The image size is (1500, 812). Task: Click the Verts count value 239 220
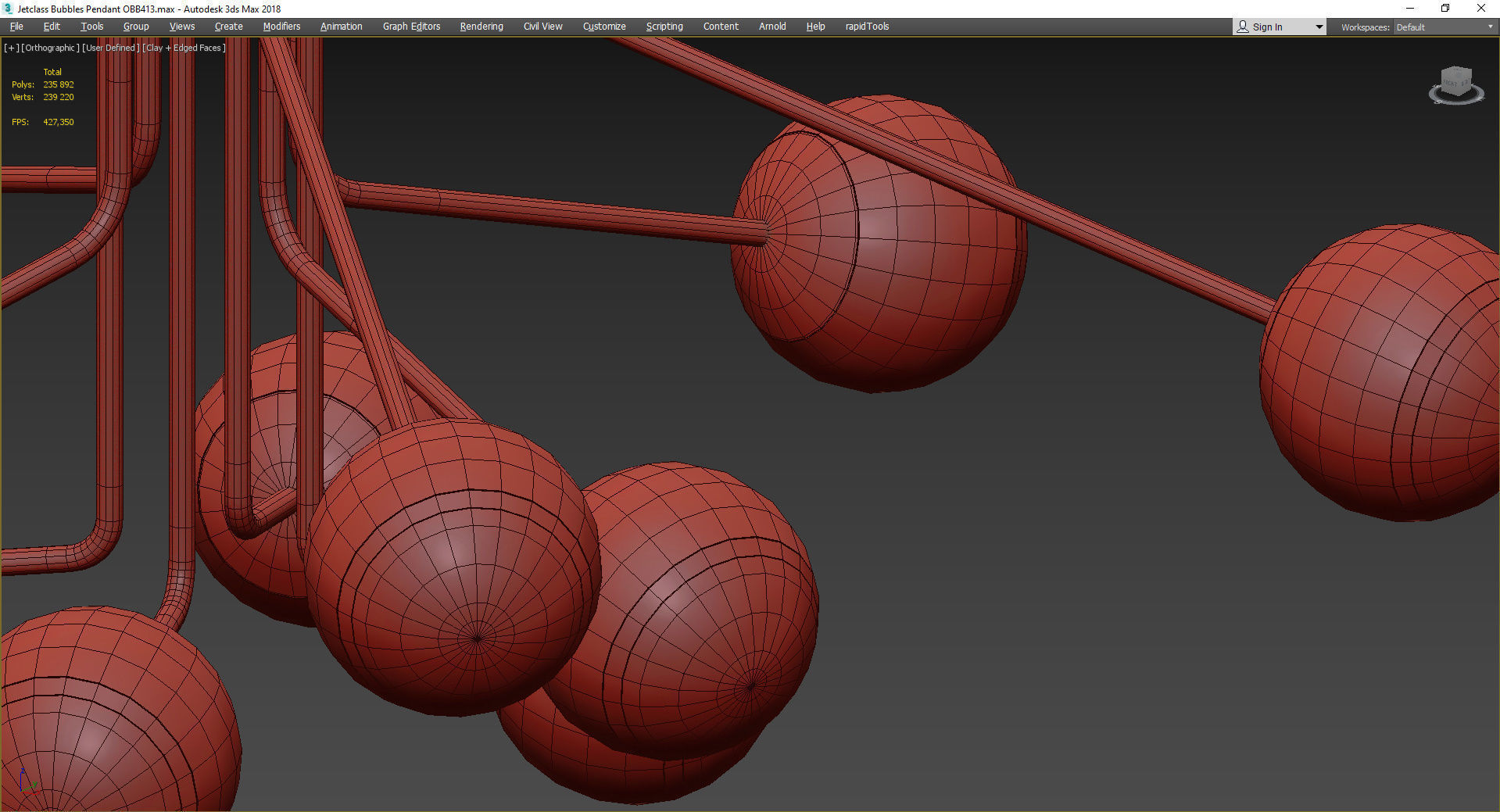coord(59,97)
